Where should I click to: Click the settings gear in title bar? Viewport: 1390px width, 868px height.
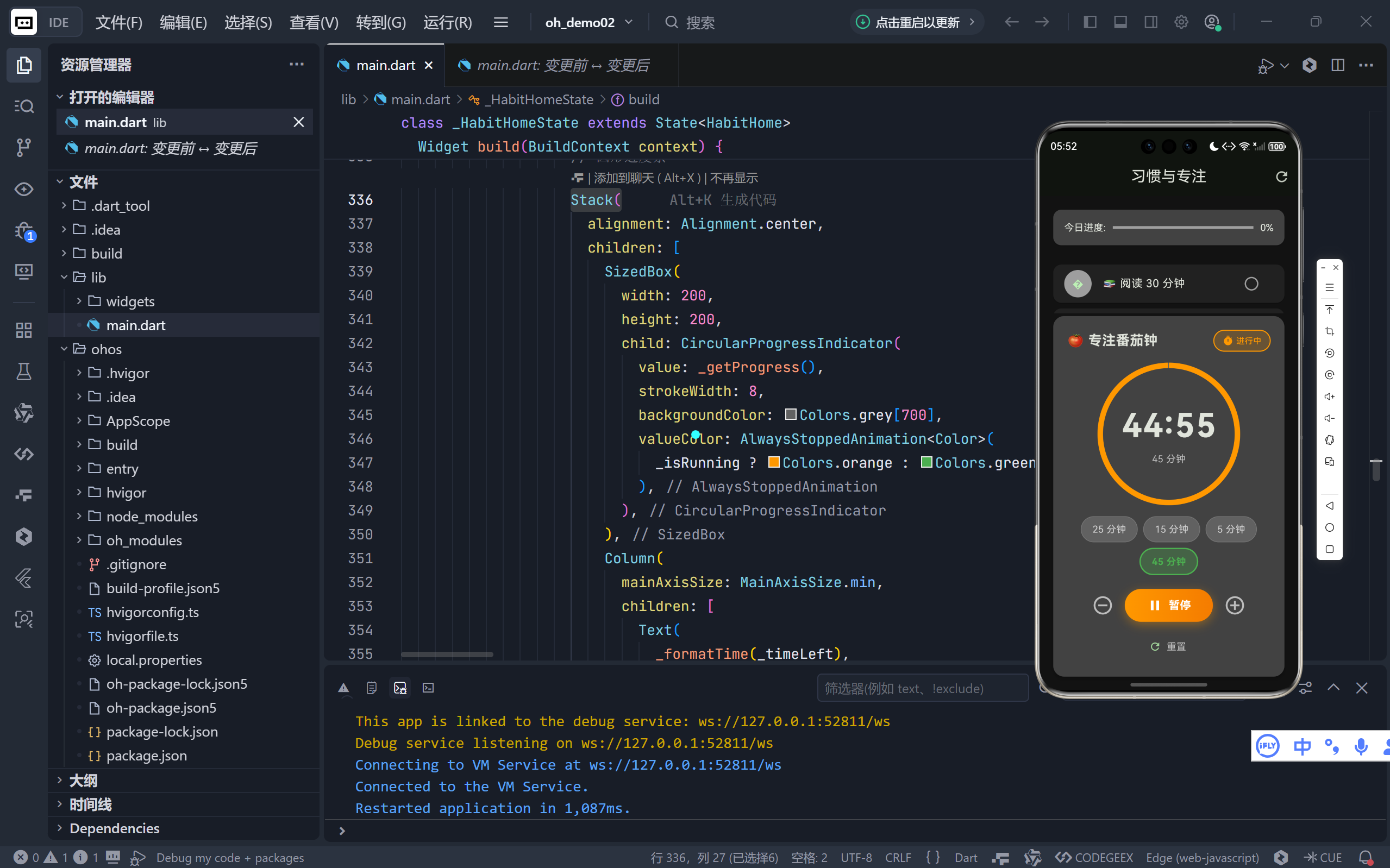pyautogui.click(x=1181, y=22)
